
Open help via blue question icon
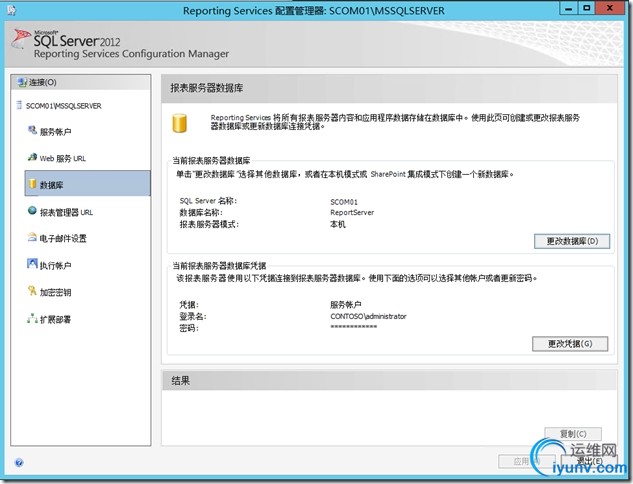point(19,463)
